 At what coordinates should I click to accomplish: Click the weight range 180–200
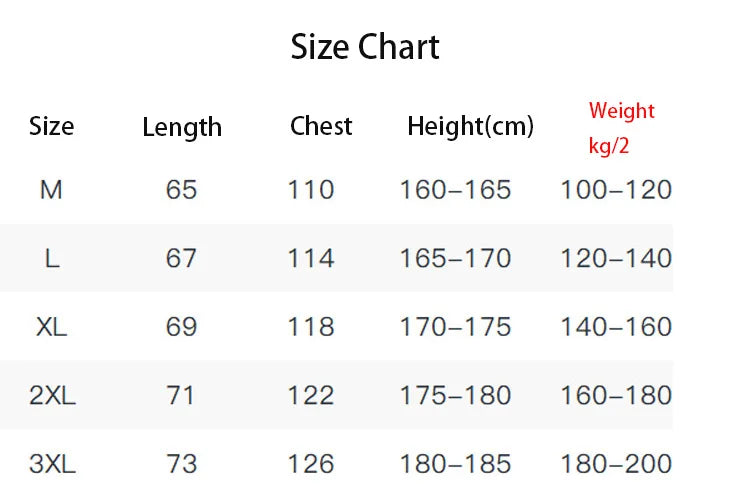point(616,464)
